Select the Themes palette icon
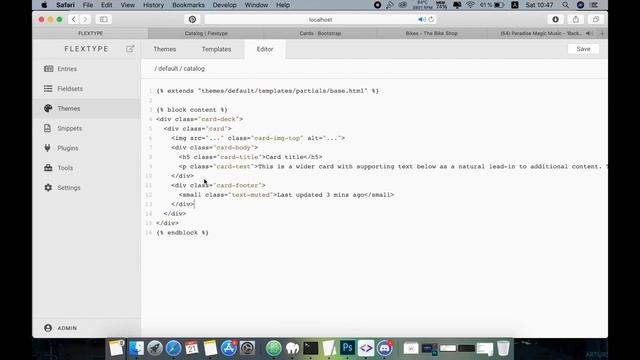Viewport: 640px width, 360px height. click(x=48, y=108)
